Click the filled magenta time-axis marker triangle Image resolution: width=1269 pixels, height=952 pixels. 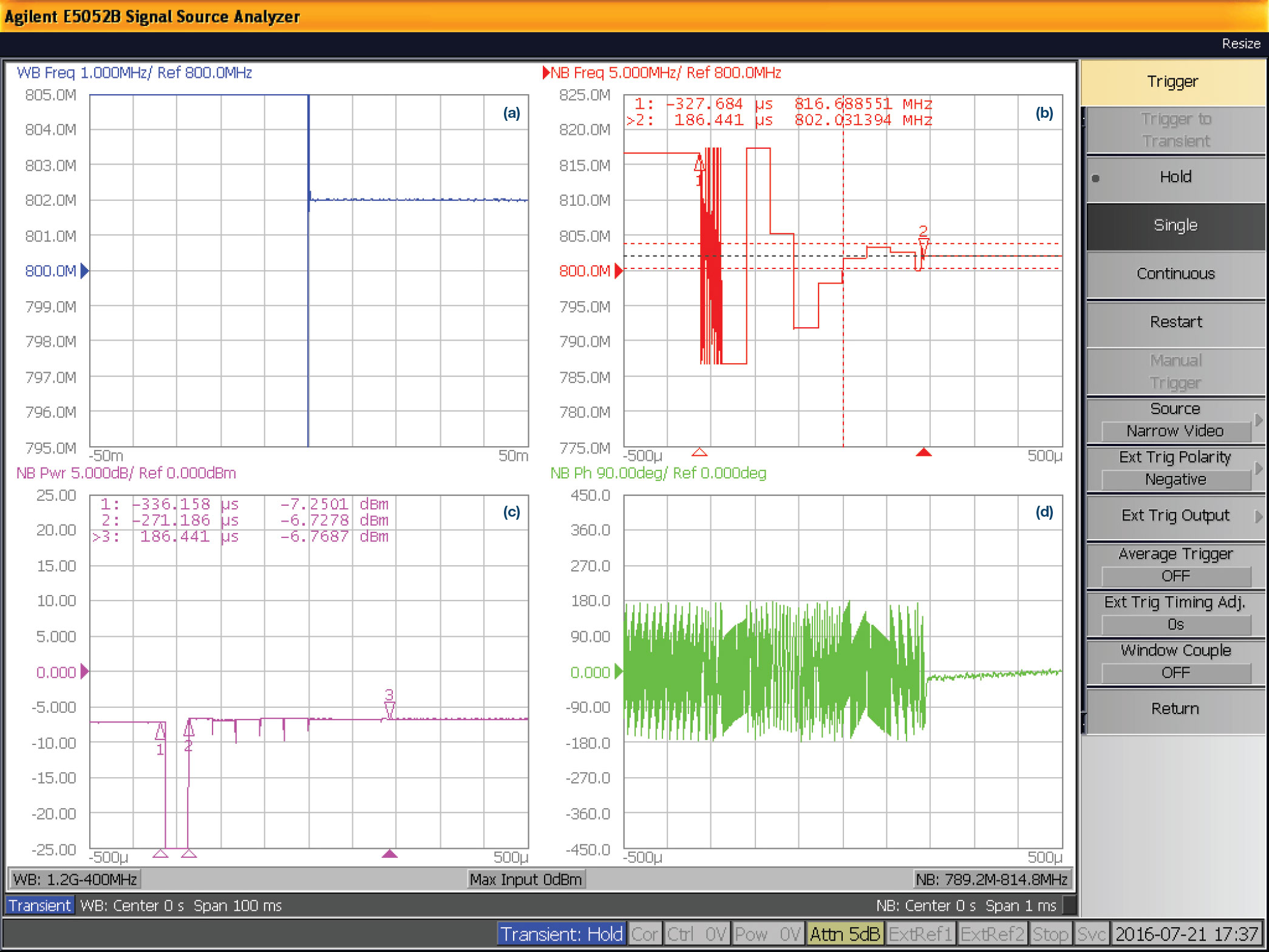click(x=389, y=854)
